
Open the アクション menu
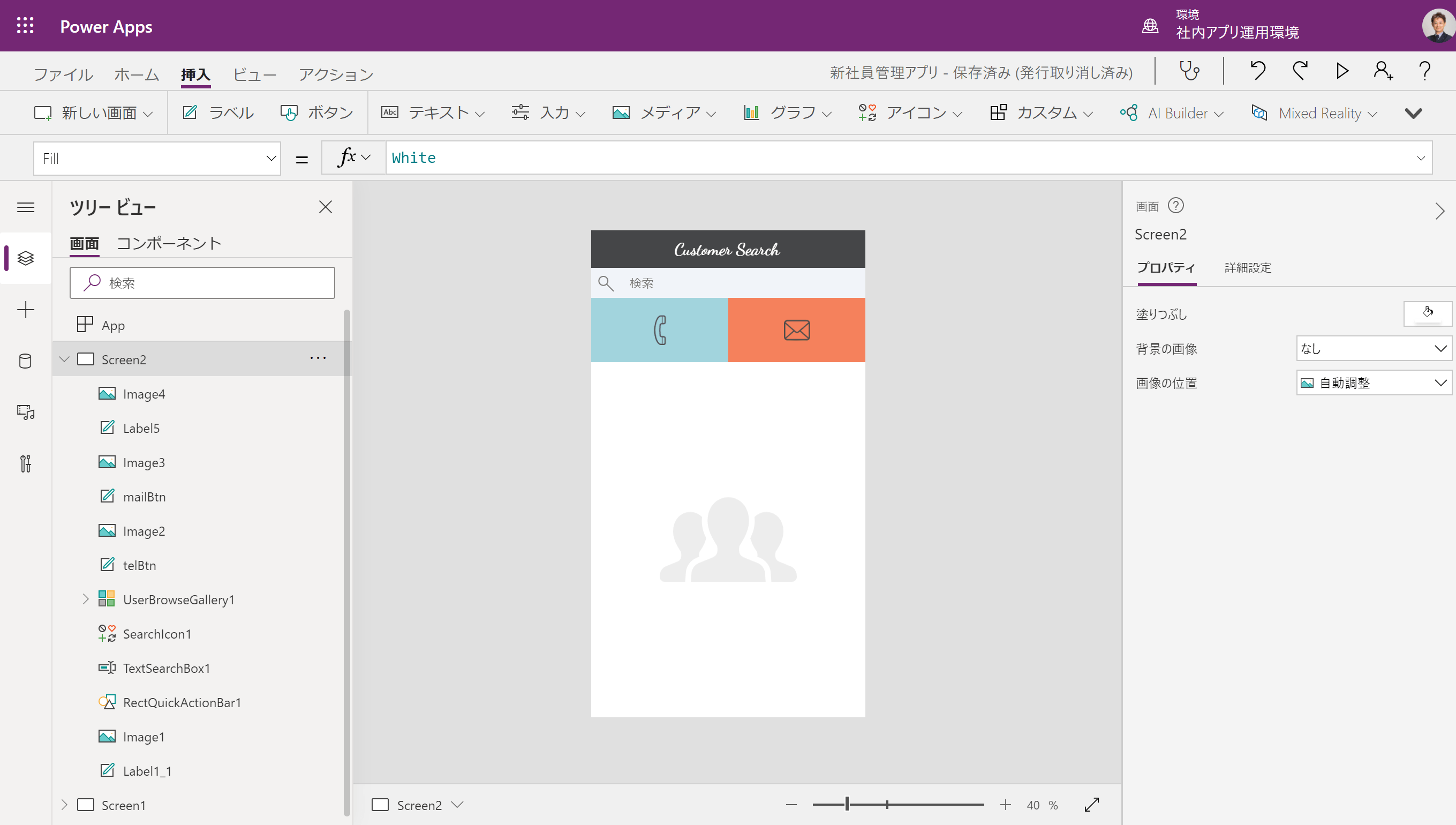tap(335, 74)
